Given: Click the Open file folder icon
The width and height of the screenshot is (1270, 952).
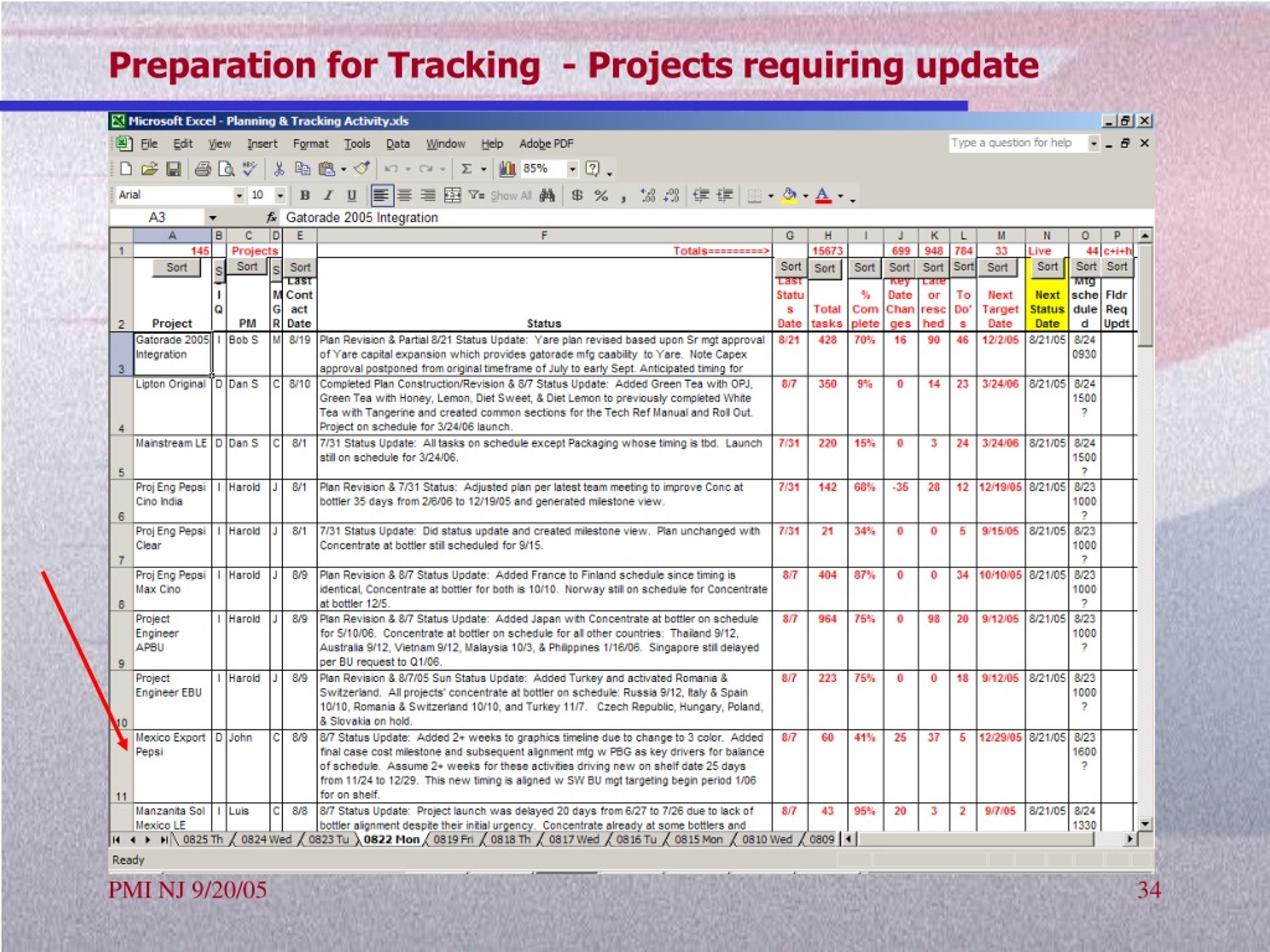Looking at the screenshot, I should (149, 169).
